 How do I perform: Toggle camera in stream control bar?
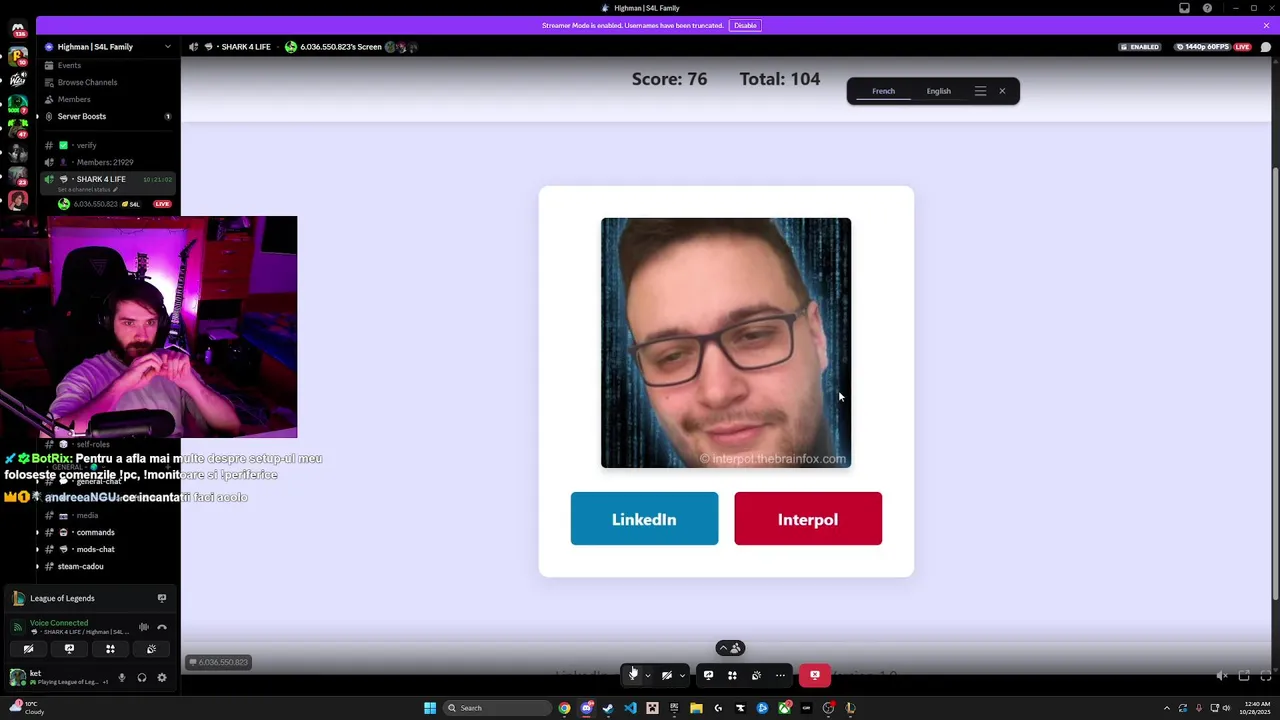(x=667, y=675)
